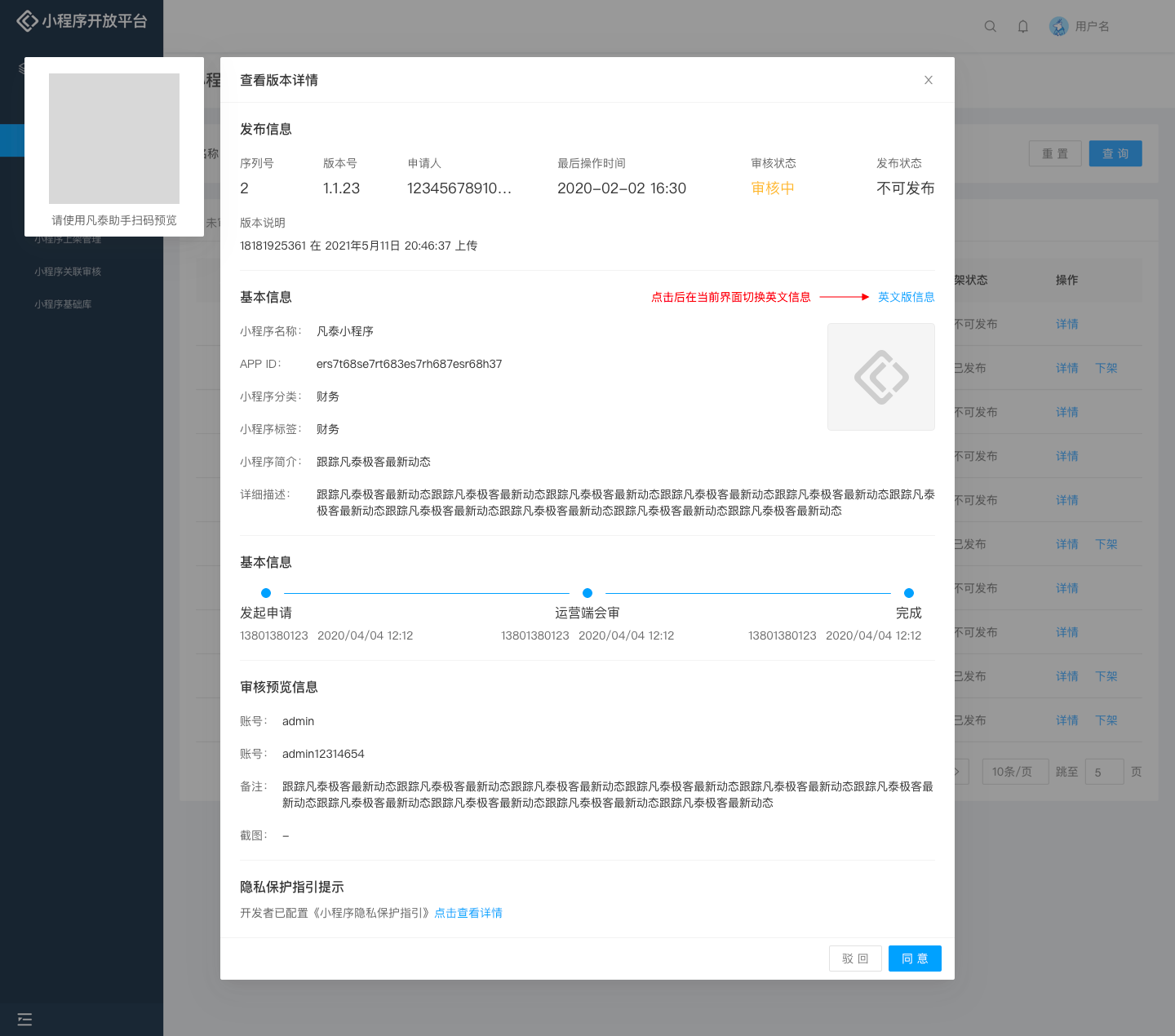The width and height of the screenshot is (1175, 1036).
Task: Click the 驳回 reject button
Action: (855, 959)
